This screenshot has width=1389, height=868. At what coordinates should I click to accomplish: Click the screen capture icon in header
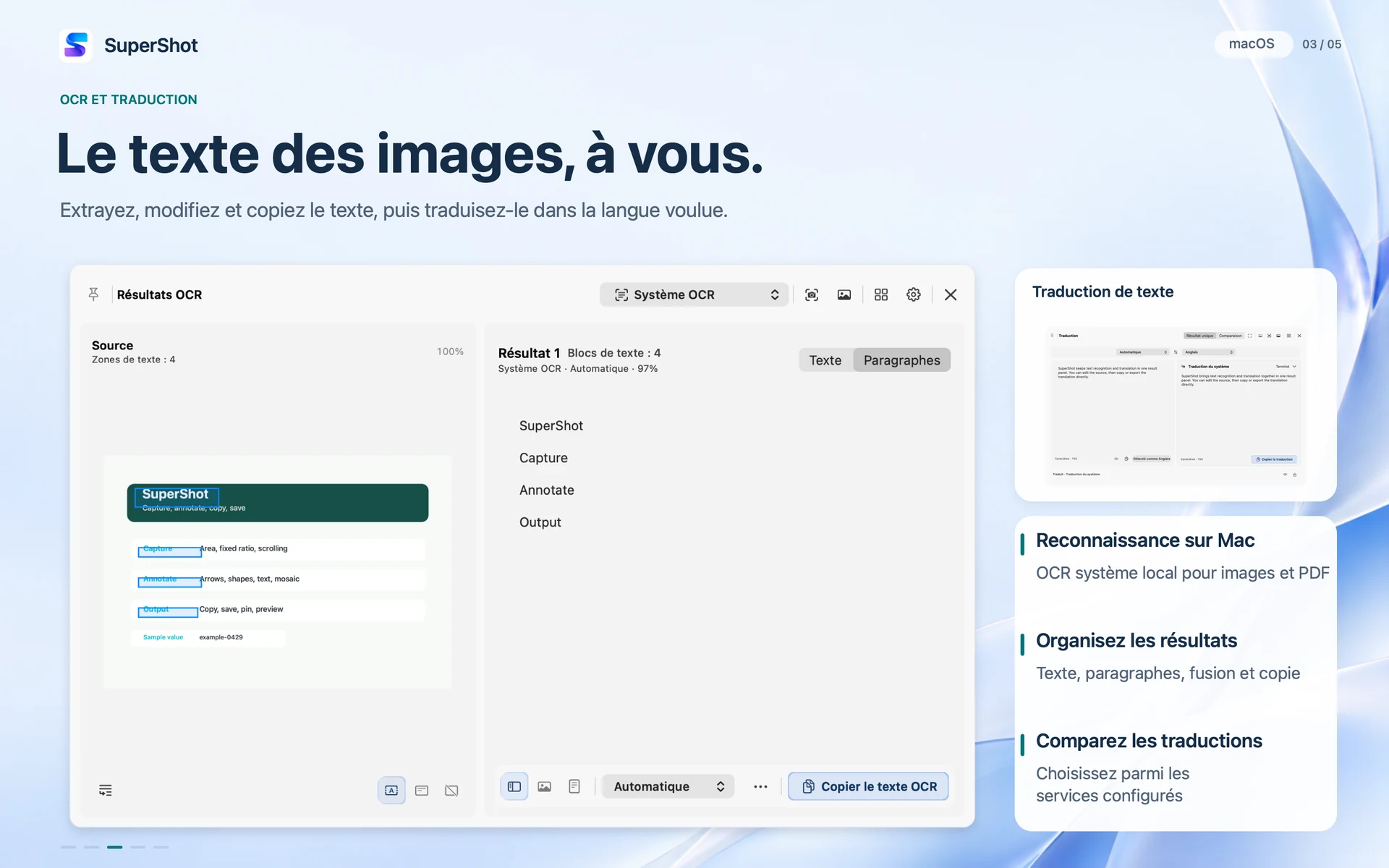pyautogui.click(x=812, y=294)
